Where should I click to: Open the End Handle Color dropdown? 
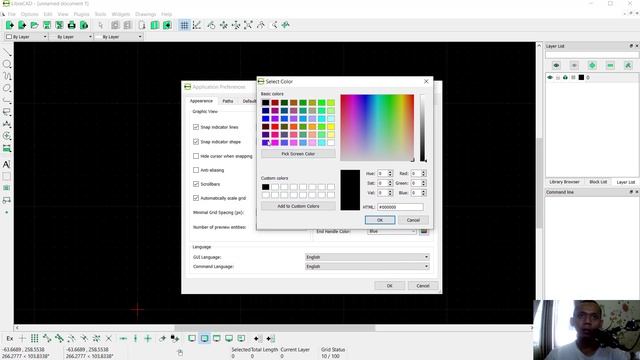(392, 231)
